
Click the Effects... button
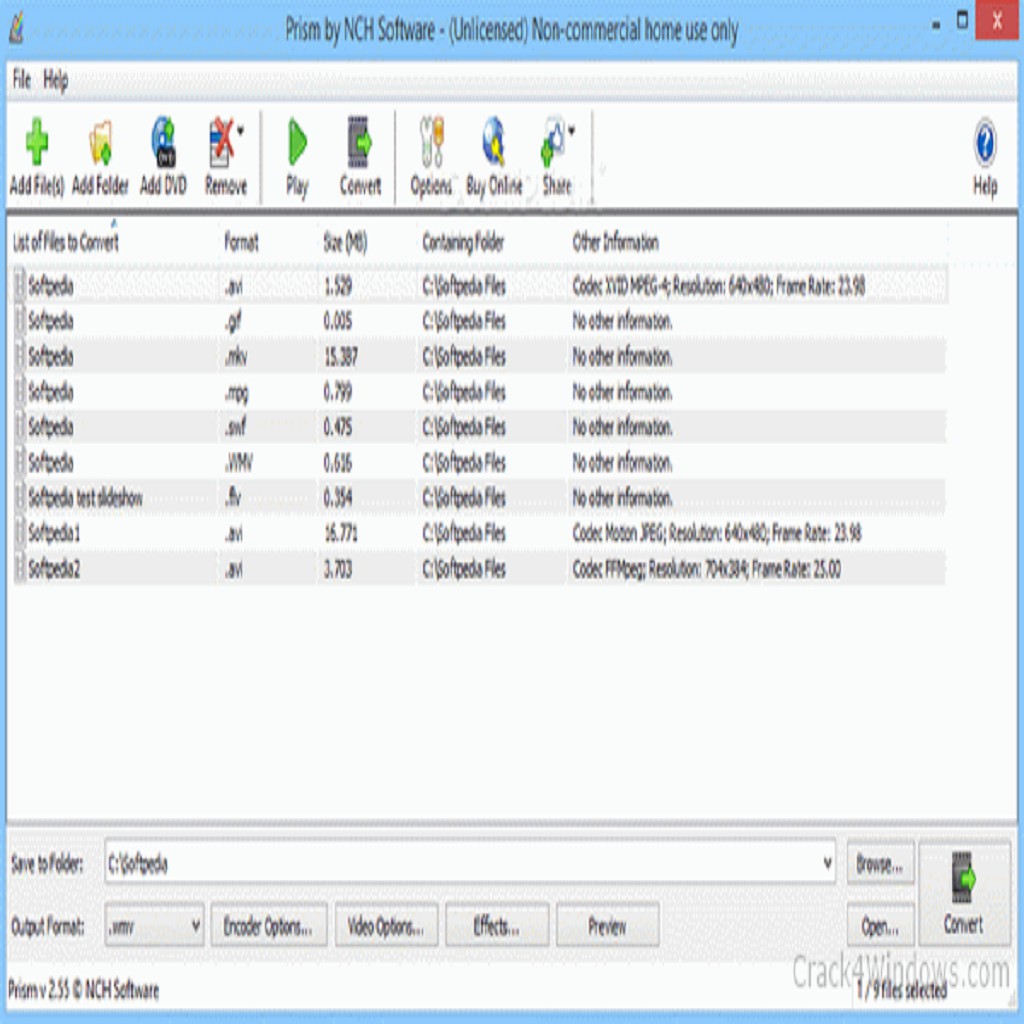pos(496,925)
